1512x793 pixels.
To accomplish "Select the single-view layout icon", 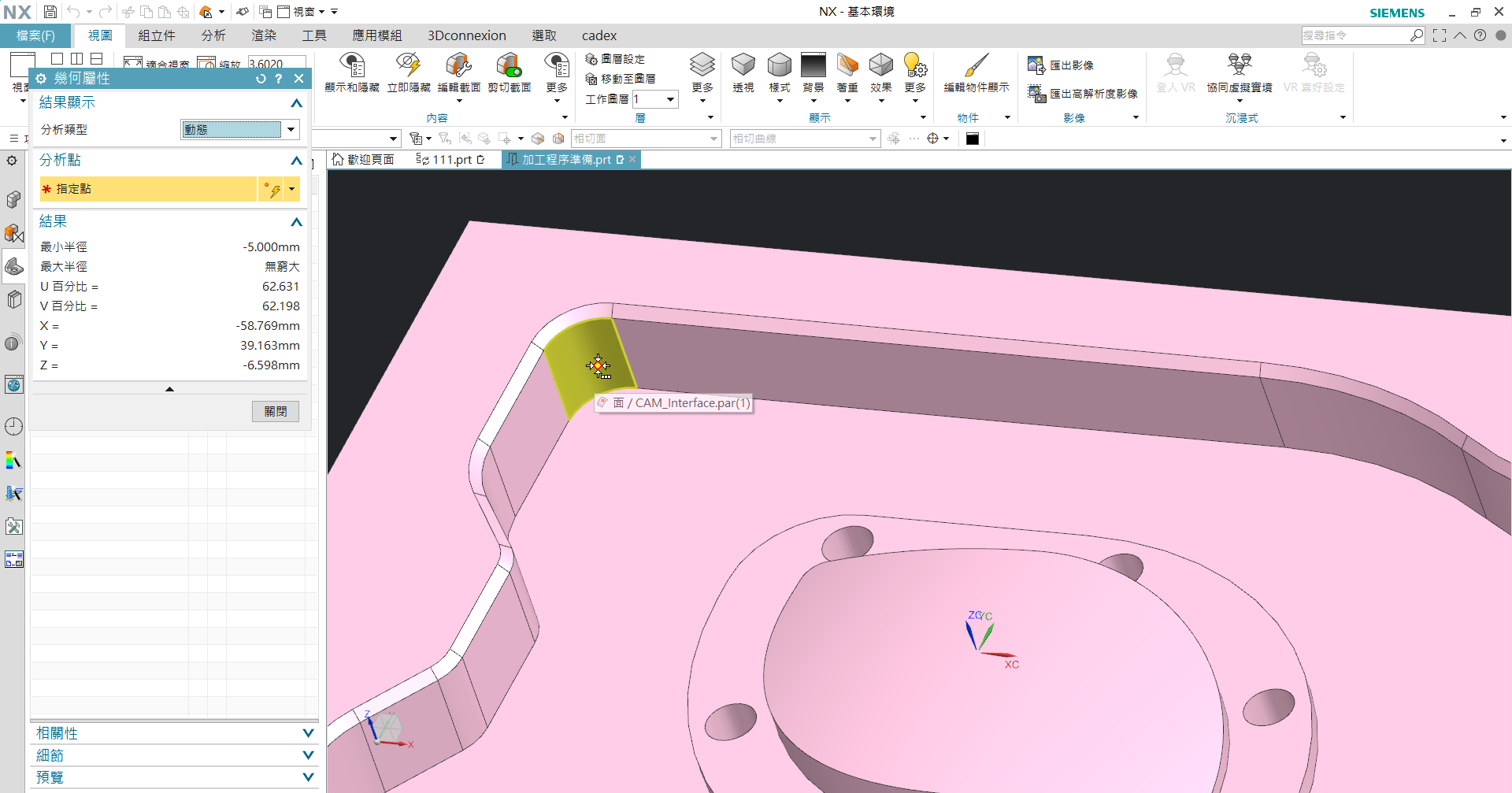I will click(57, 58).
